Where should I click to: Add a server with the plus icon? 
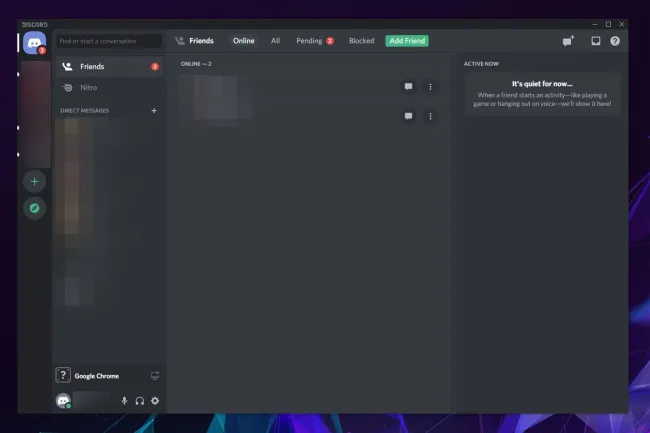point(34,181)
